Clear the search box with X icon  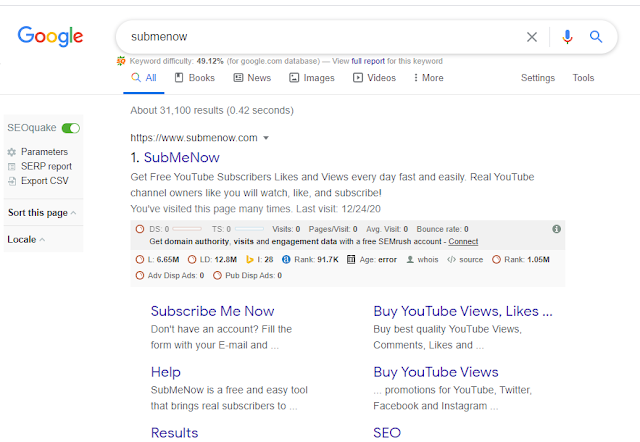click(531, 37)
